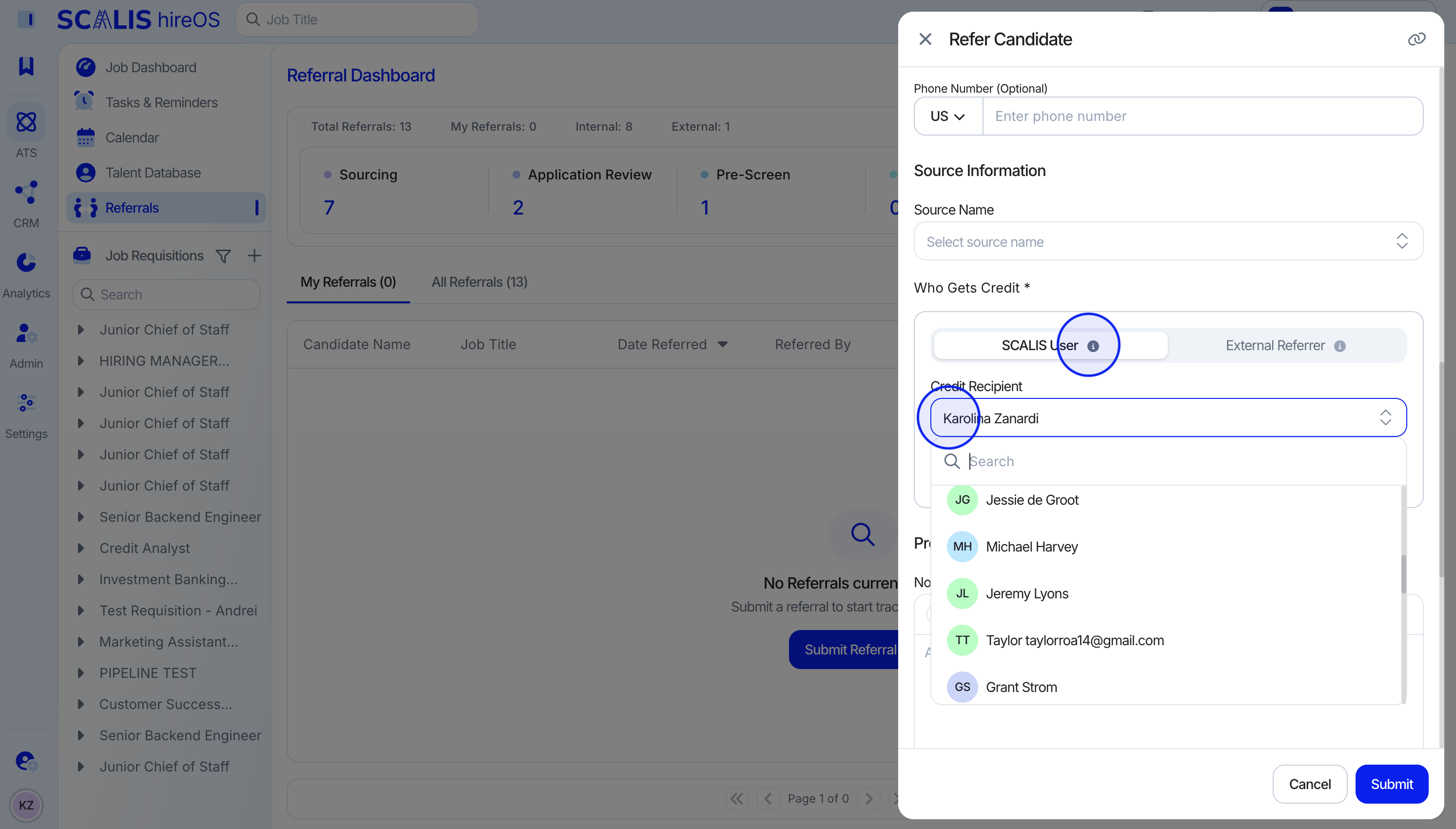Open Talent Database in side menu

153,173
